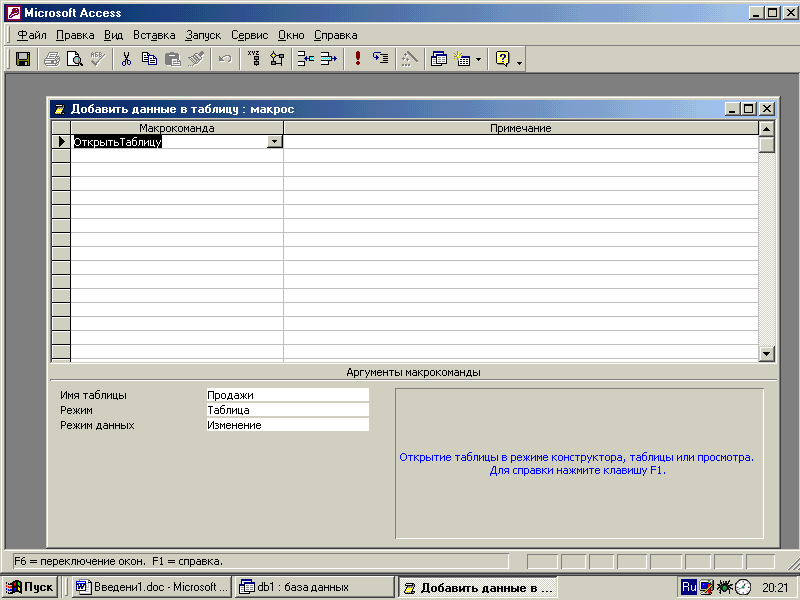The height and width of the screenshot is (600, 800).
Task: Open the Вид menu
Action: click(113, 35)
